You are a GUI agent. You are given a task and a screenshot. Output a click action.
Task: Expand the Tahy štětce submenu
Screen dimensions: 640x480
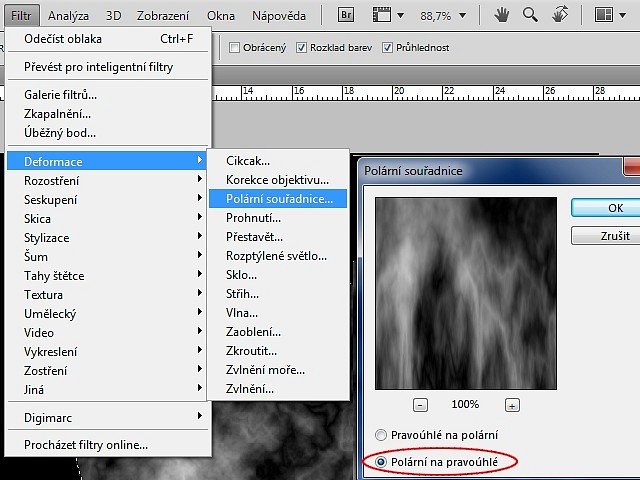tap(109, 276)
